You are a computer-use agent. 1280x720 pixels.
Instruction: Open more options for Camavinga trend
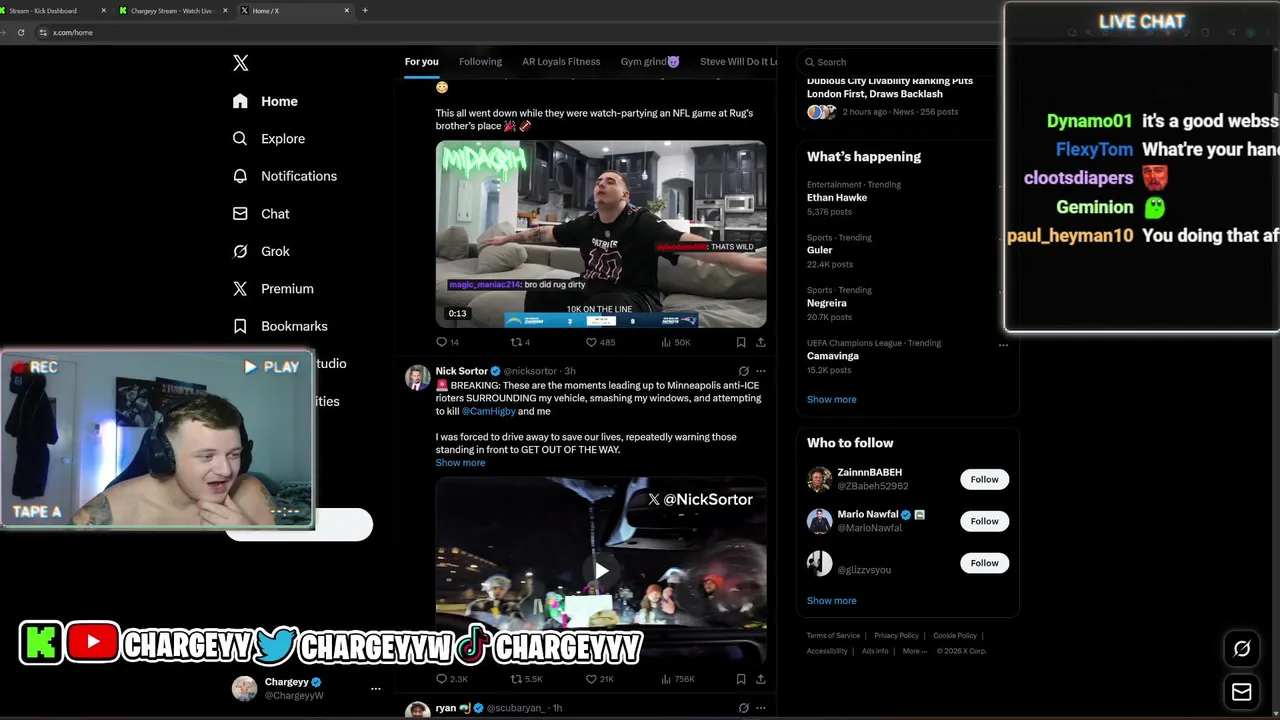tap(1003, 345)
